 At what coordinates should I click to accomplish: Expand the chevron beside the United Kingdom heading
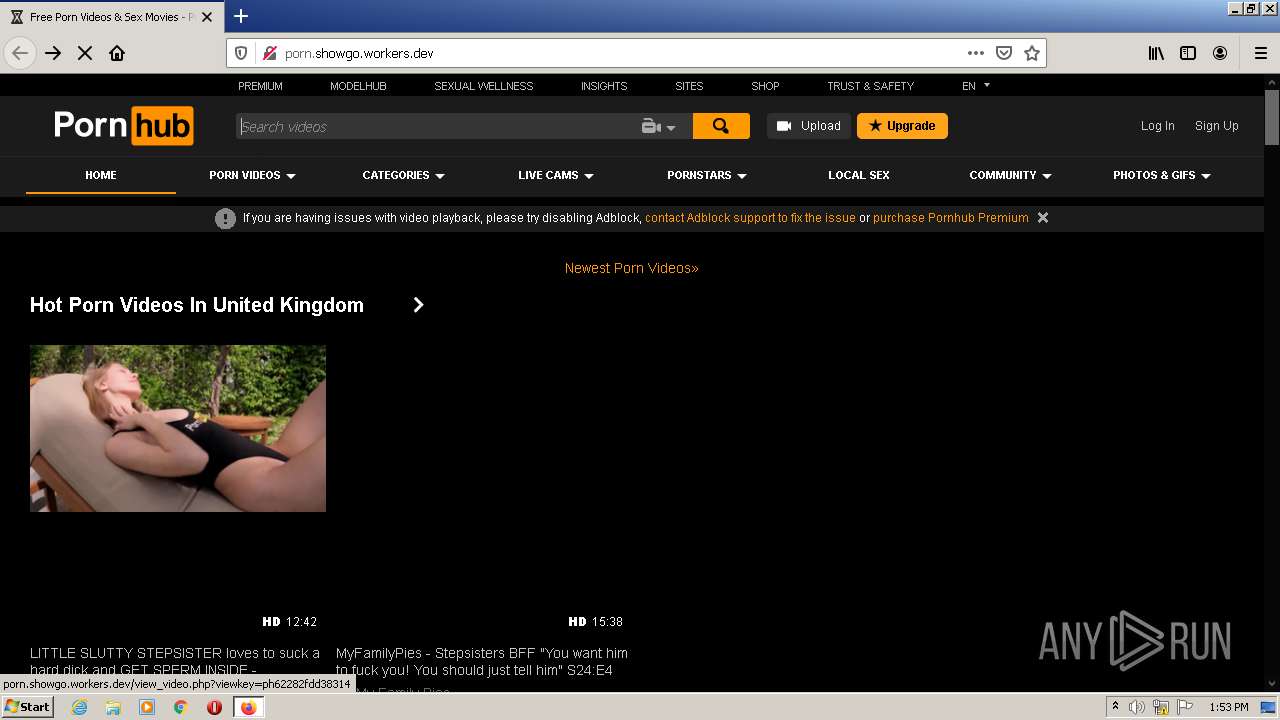coord(418,305)
